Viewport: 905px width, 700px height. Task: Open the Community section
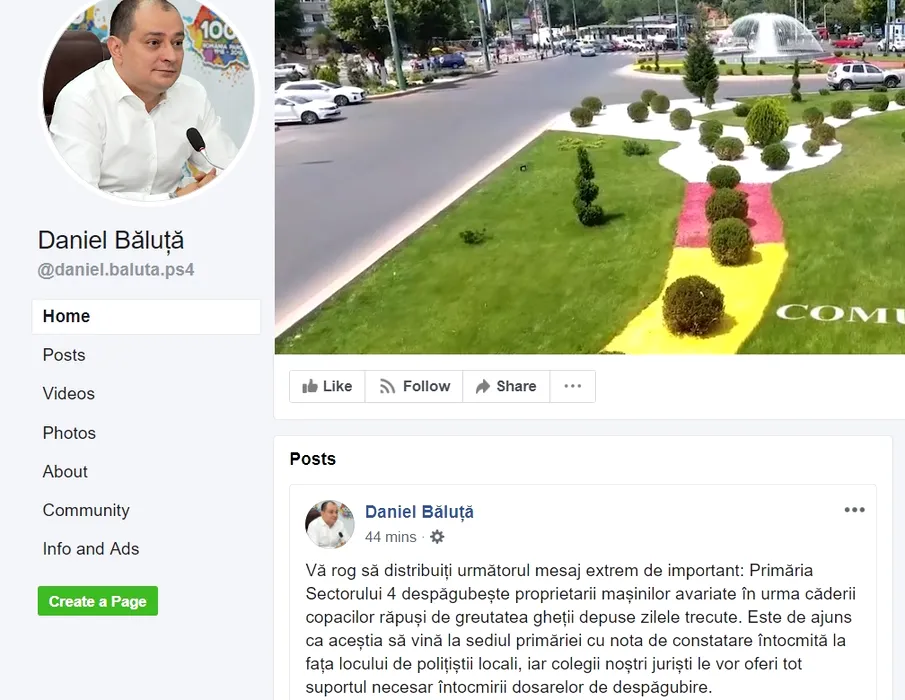point(86,510)
